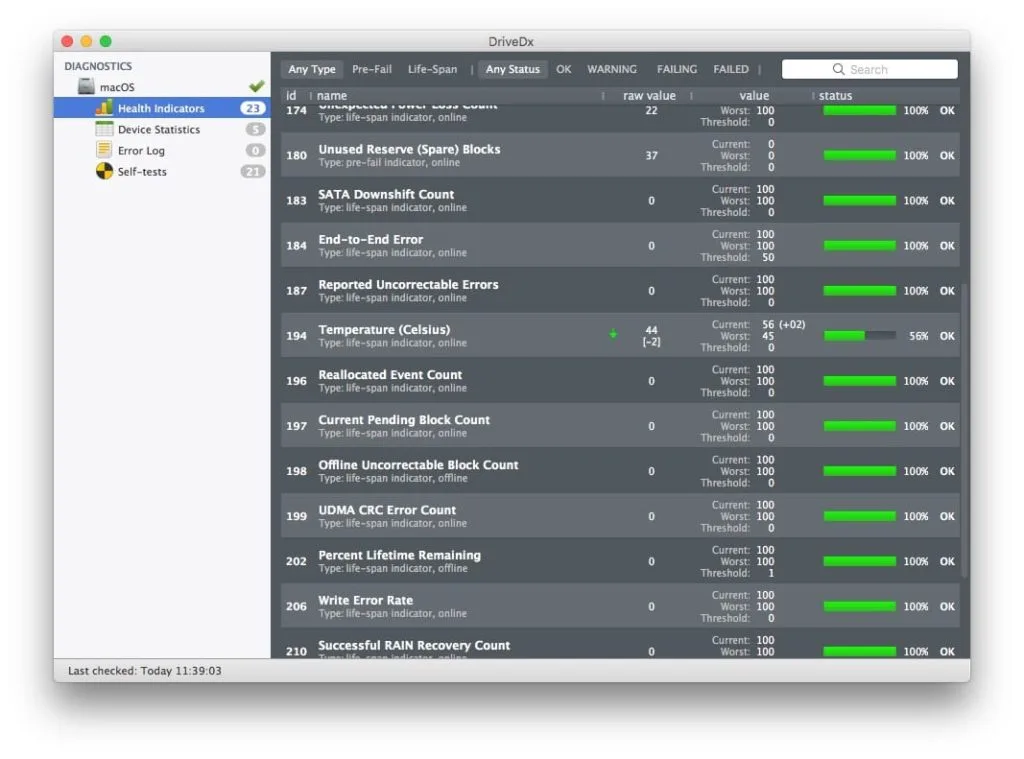Click the raw value 44 in Temperature row

pos(651,331)
